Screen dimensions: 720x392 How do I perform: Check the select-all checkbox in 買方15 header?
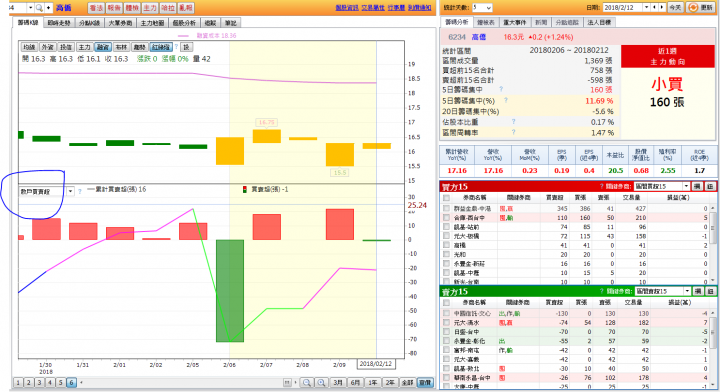click(x=446, y=198)
